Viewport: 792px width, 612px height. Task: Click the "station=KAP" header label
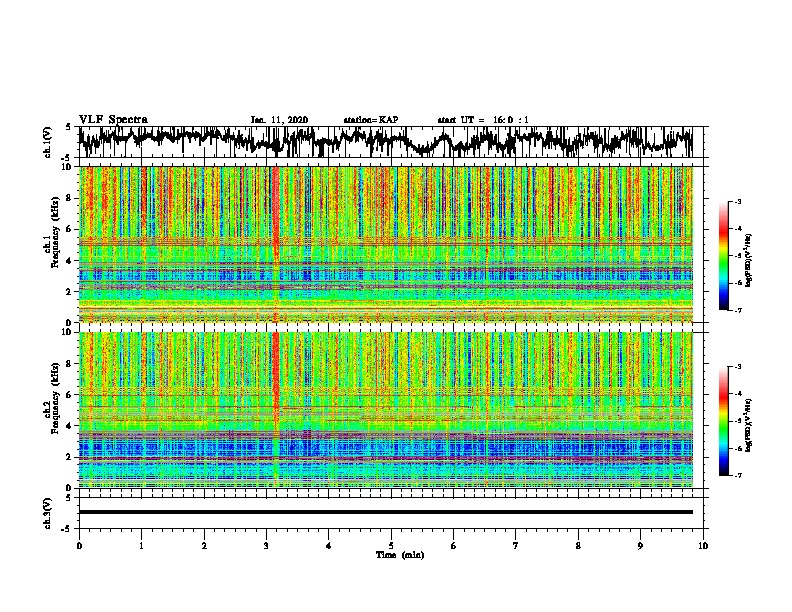click(x=371, y=120)
